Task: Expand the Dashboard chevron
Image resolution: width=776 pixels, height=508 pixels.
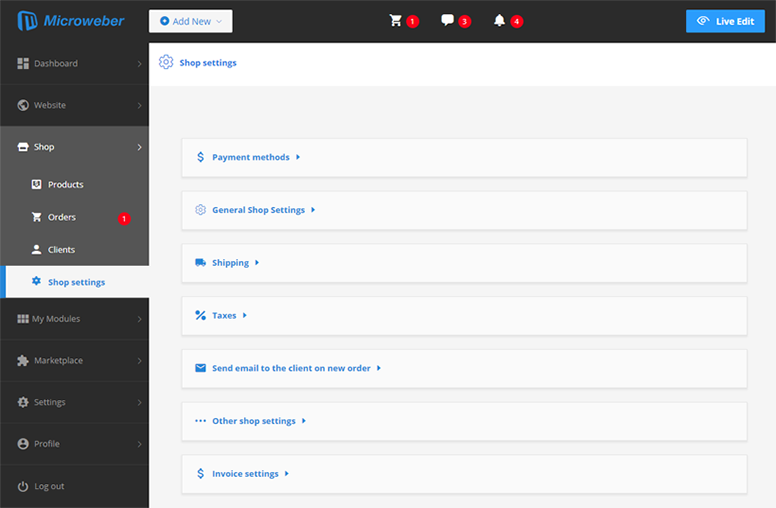Action: coord(140,64)
